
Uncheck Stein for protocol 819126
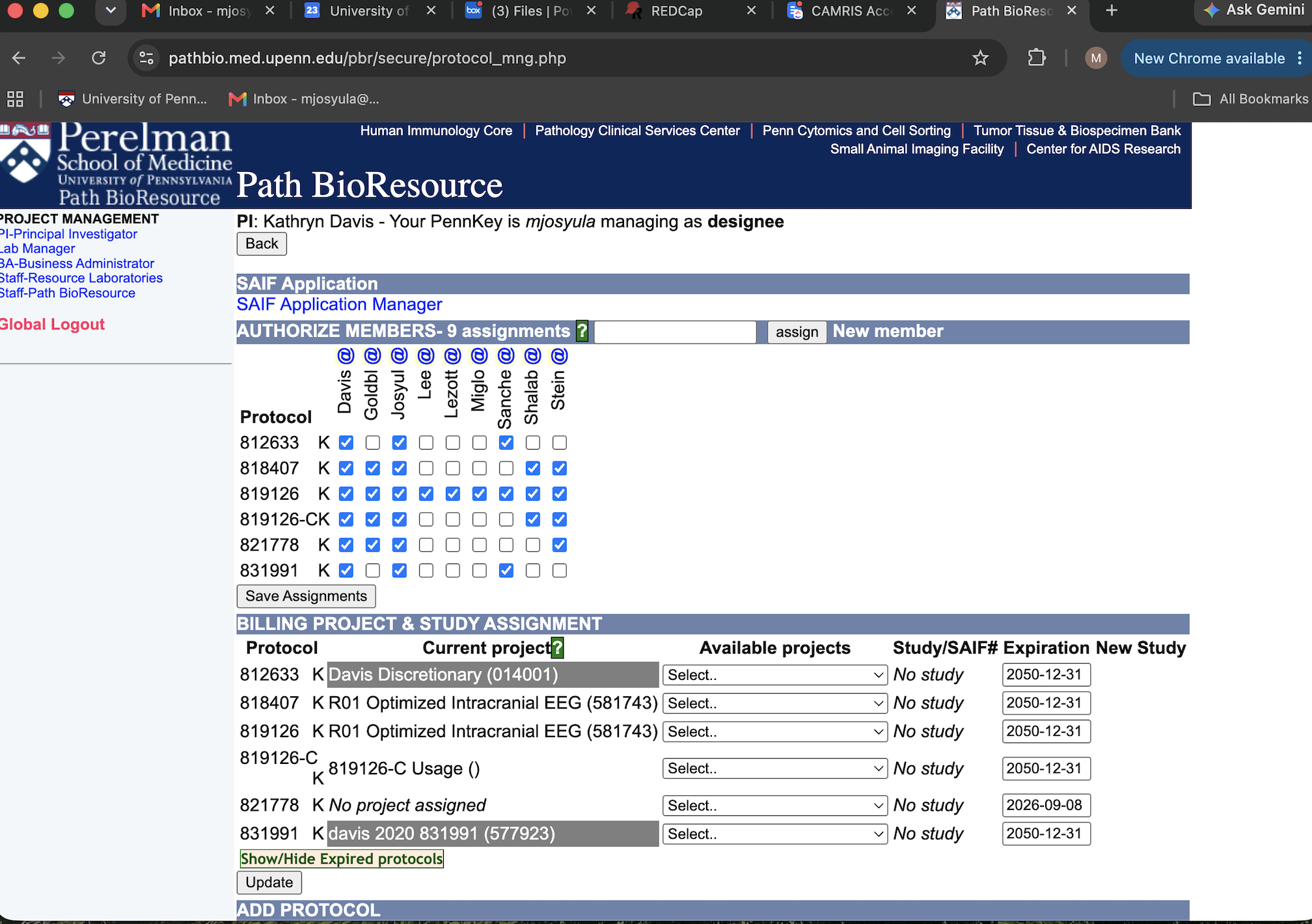[559, 494]
